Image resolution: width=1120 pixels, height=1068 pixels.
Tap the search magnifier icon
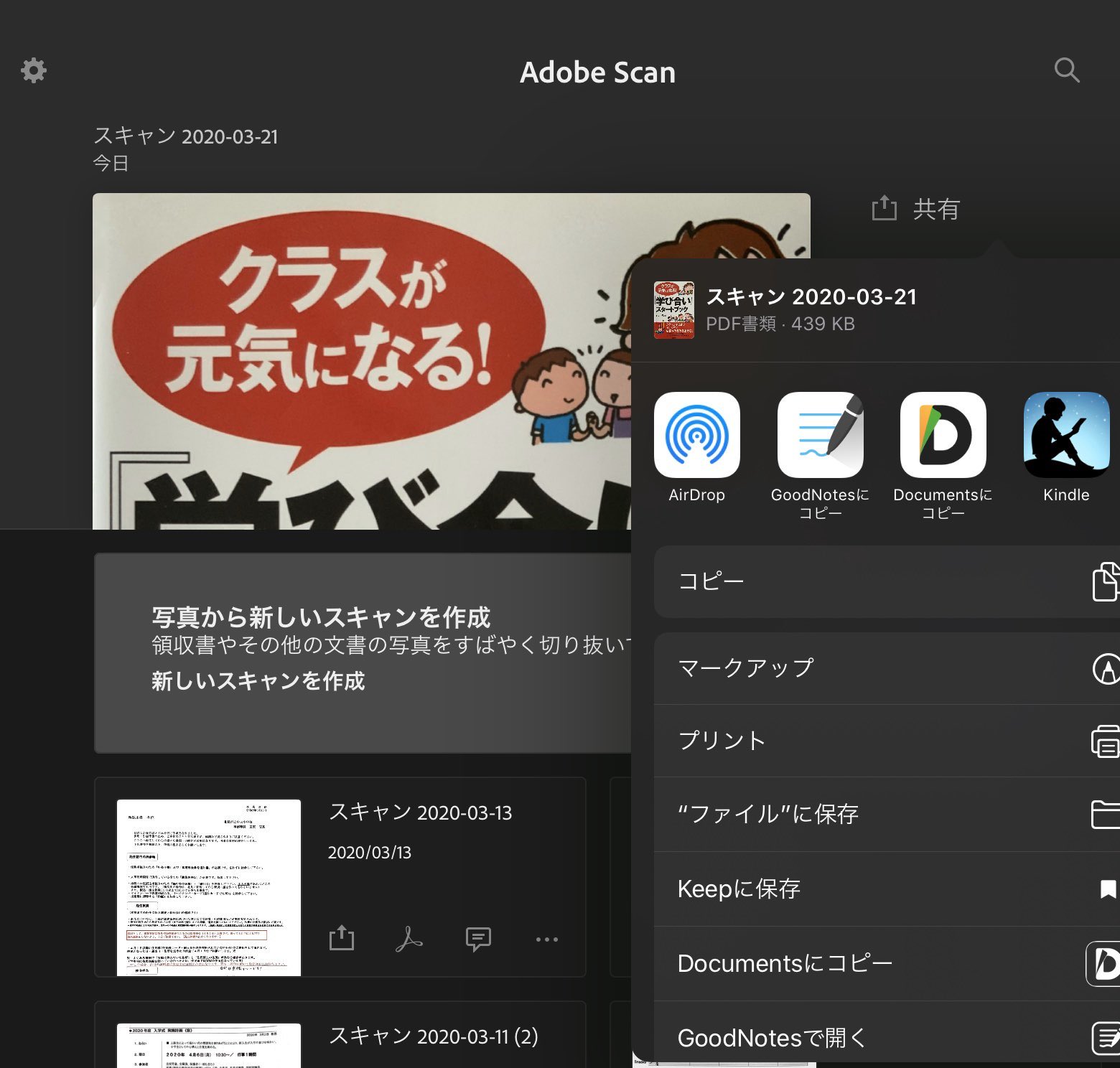(x=1067, y=70)
